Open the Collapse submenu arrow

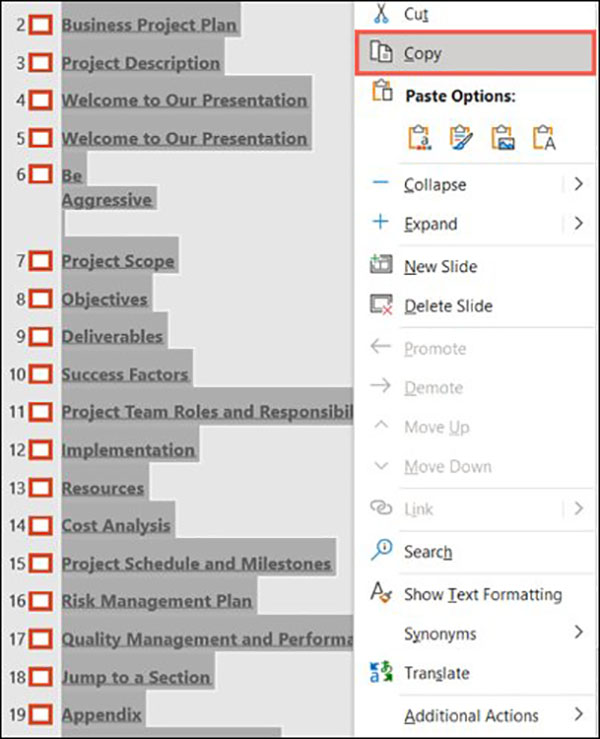[579, 184]
